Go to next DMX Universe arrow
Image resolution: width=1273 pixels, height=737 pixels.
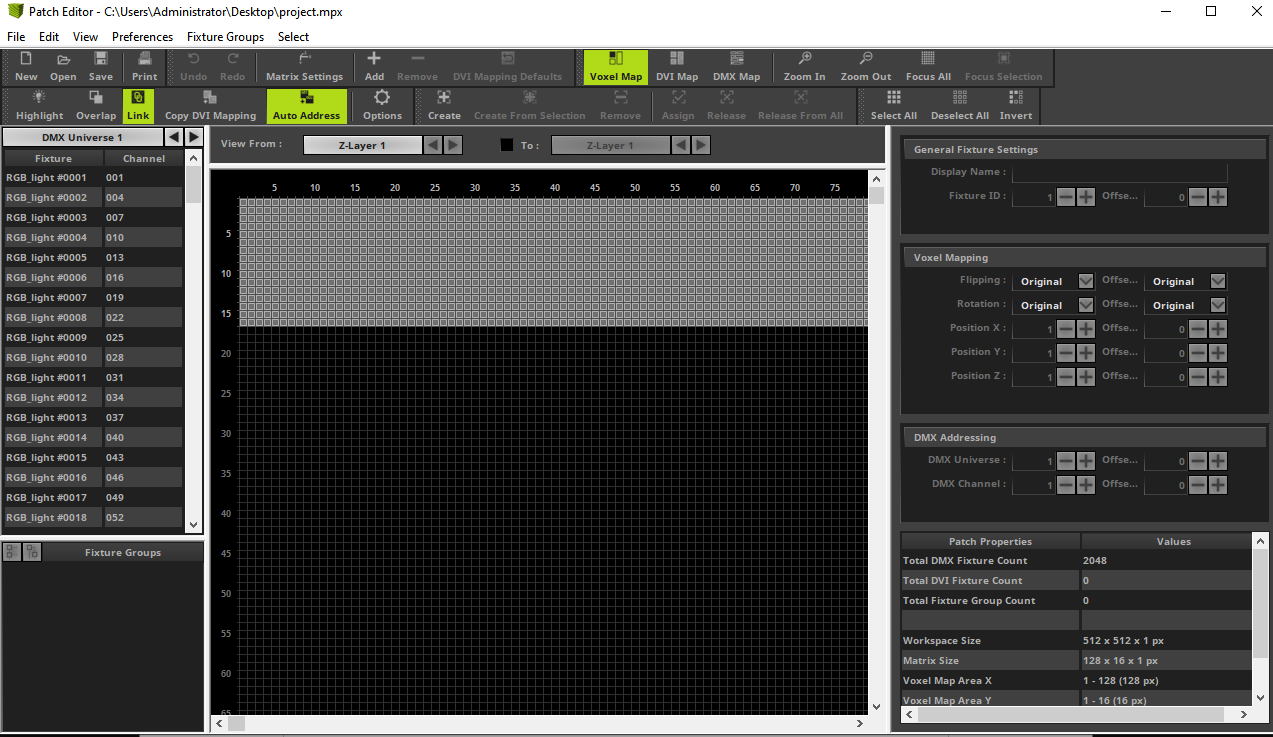click(x=194, y=137)
